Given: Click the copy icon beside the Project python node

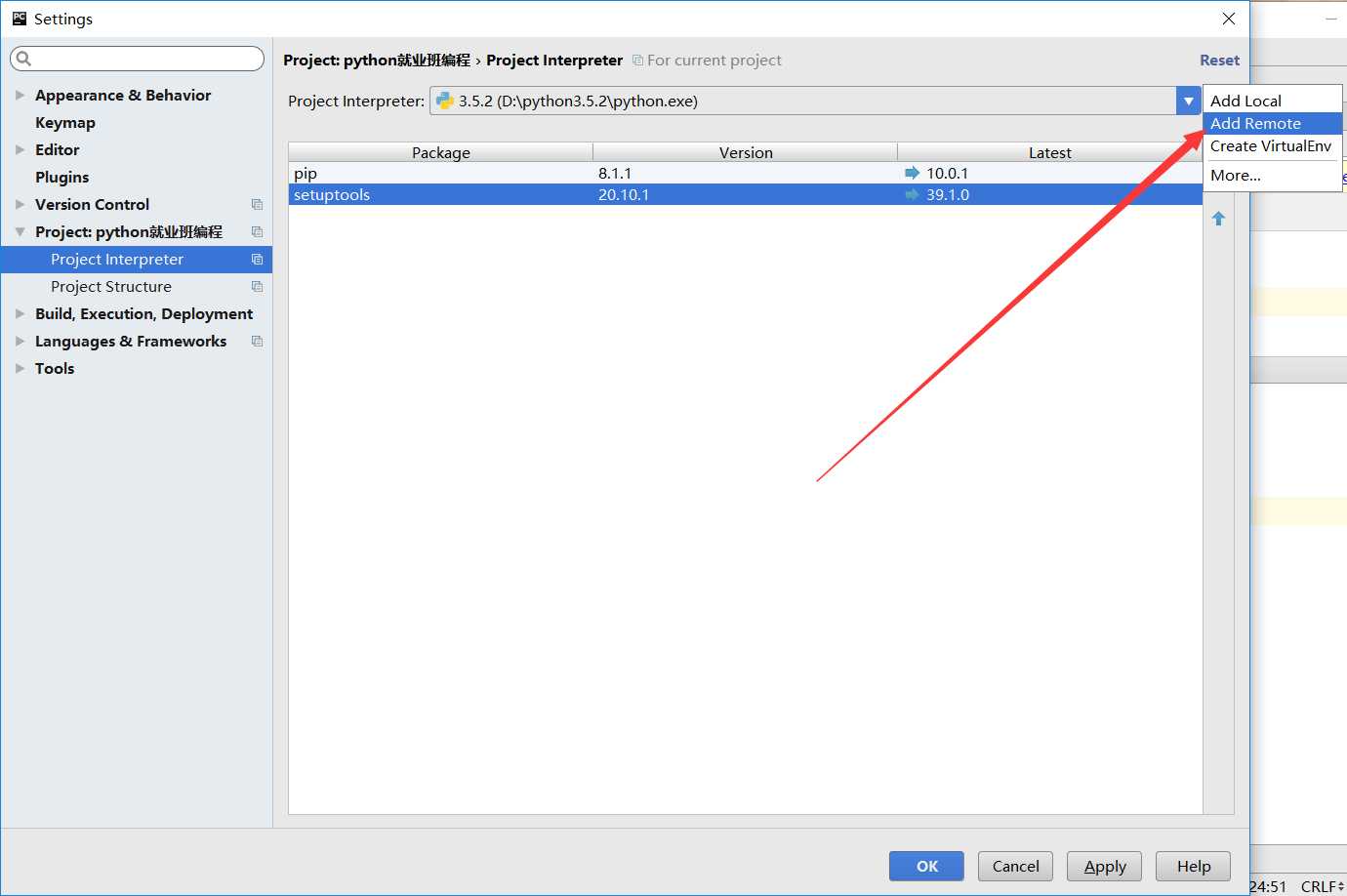Looking at the screenshot, I should [x=257, y=231].
